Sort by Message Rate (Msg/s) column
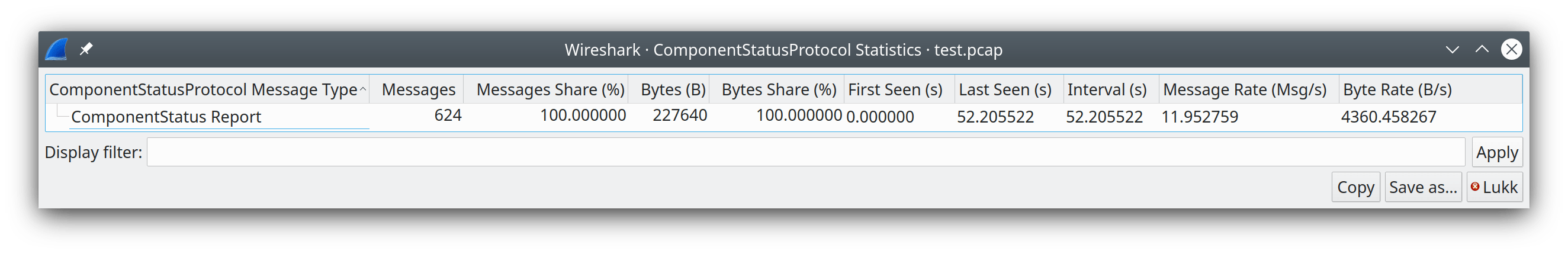Image resolution: width=1568 pixels, height=254 pixels. (x=1244, y=89)
